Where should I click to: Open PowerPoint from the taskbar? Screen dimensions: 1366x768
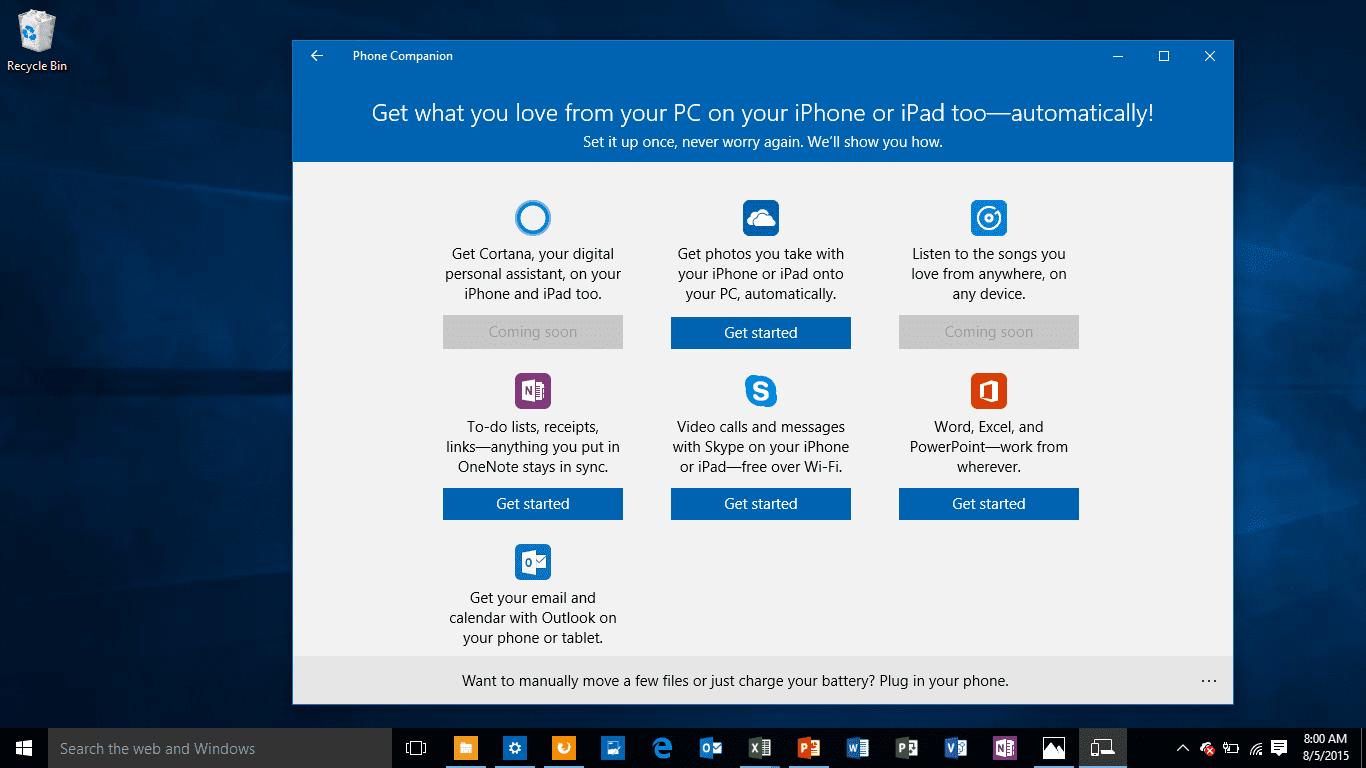tap(809, 748)
